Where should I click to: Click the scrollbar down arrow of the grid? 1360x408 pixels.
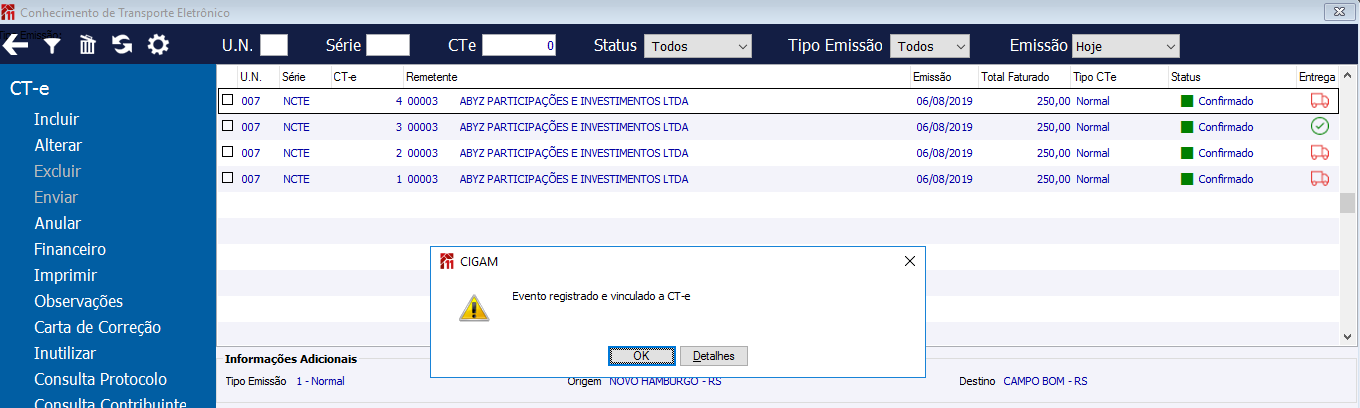(x=1348, y=338)
